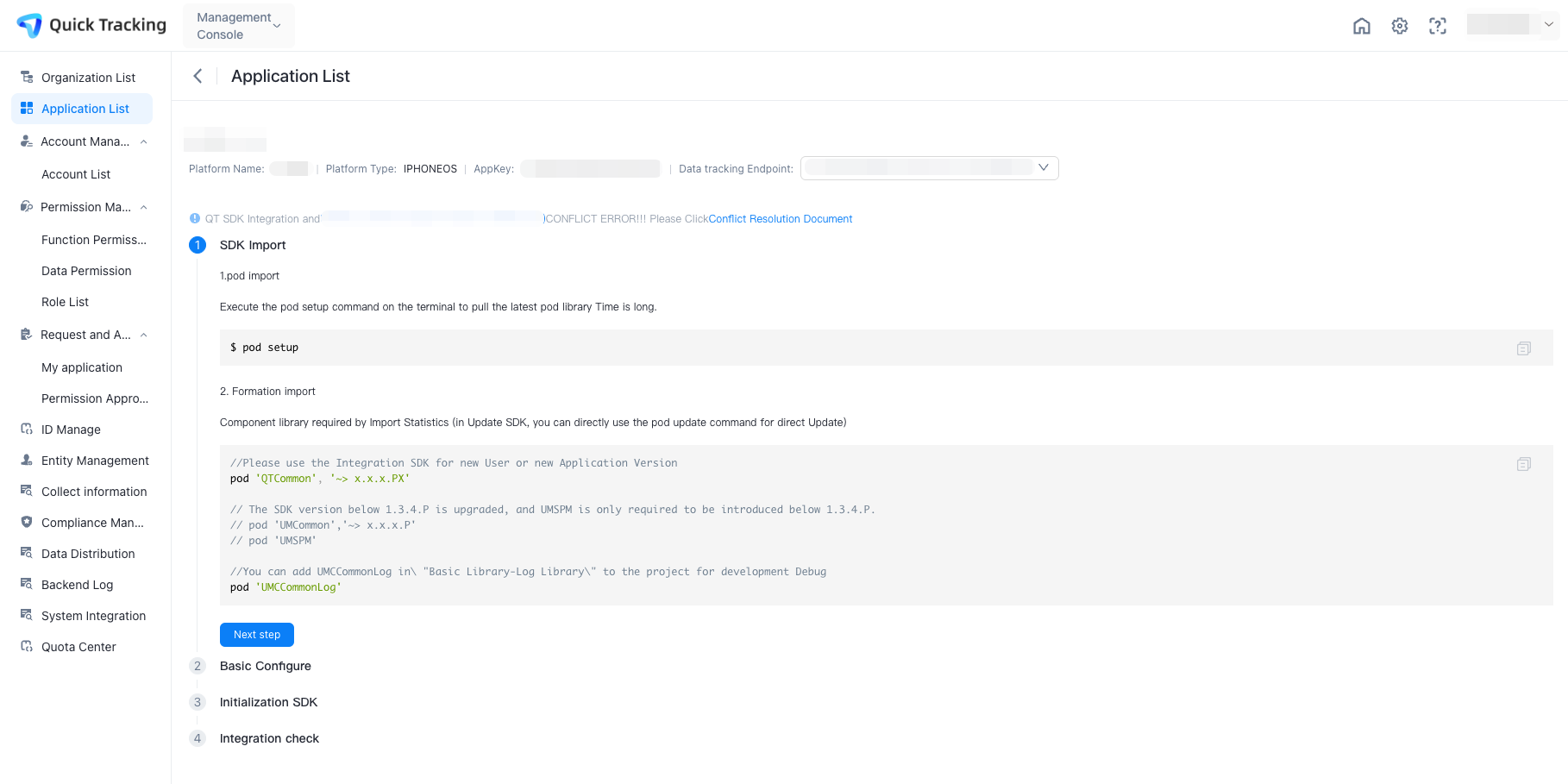Click the Request and Approval sidebar icon
1568x784 pixels.
pyautogui.click(x=27, y=335)
